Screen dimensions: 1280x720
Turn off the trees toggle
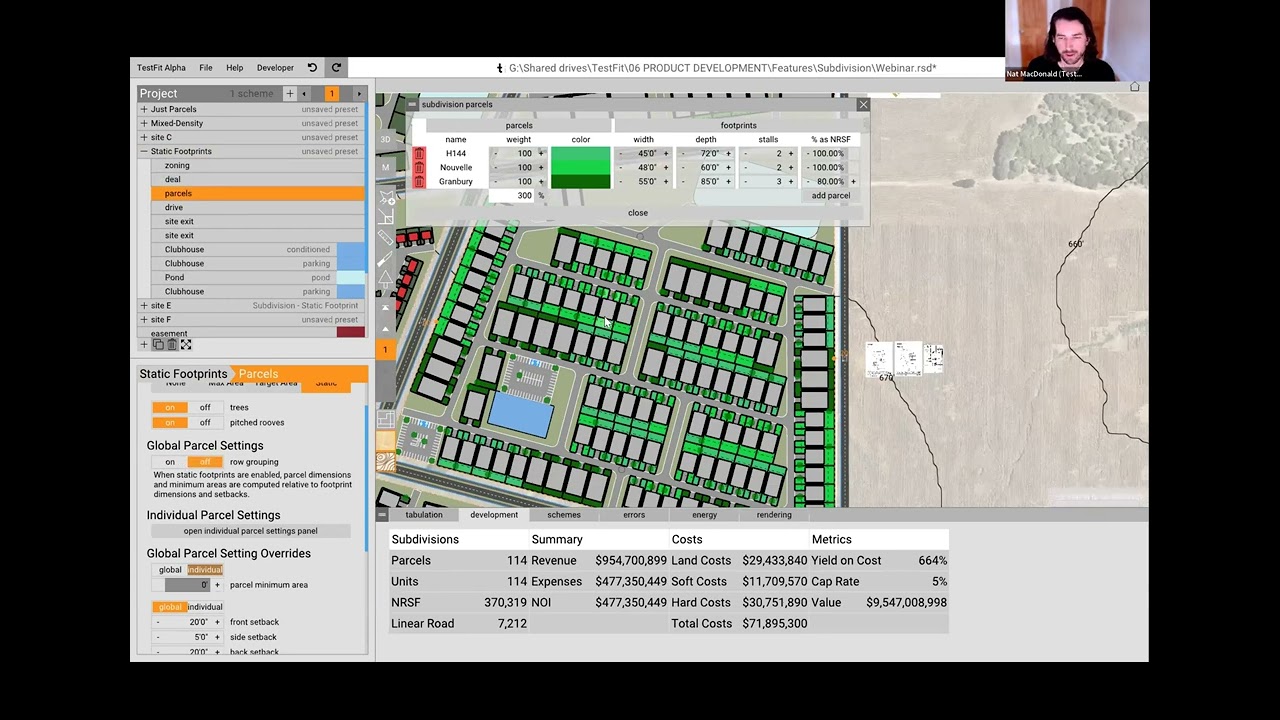point(204,407)
